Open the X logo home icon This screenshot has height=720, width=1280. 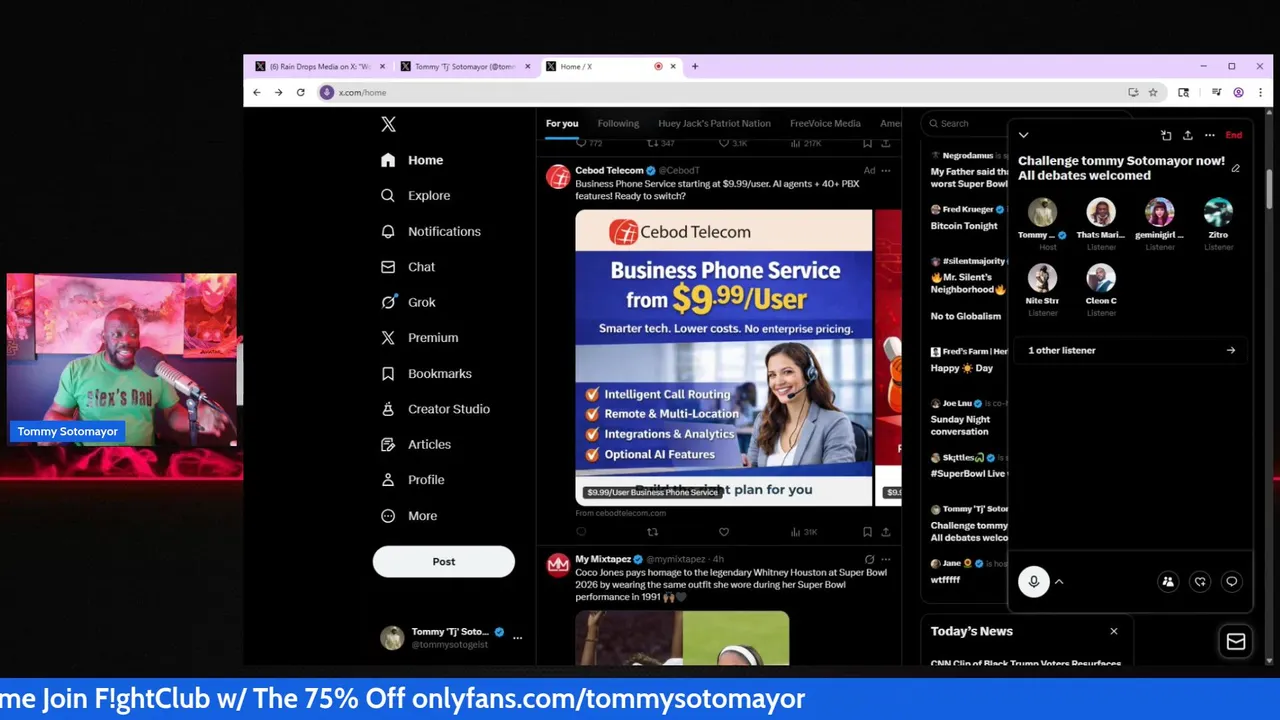pyautogui.click(x=389, y=124)
